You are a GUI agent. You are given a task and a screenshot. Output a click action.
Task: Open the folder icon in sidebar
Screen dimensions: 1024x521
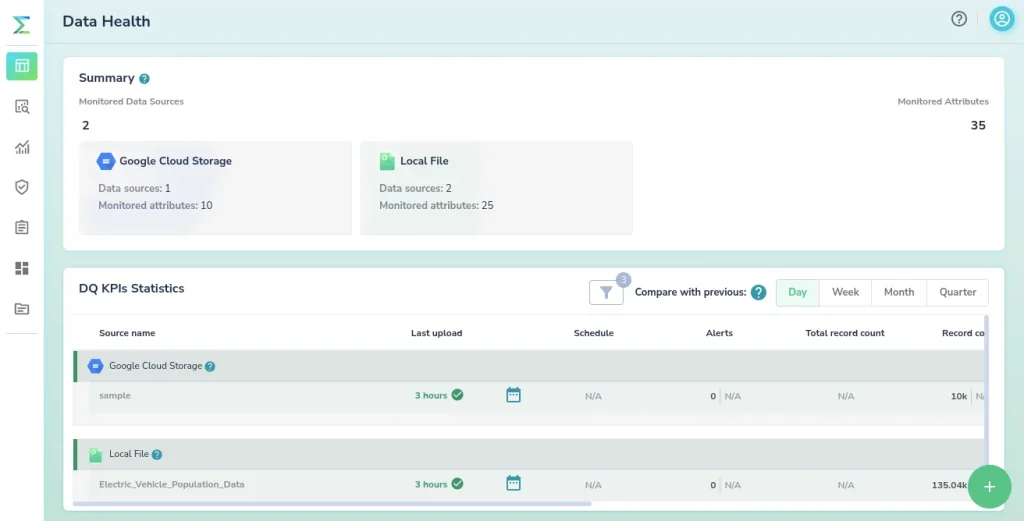click(x=22, y=309)
